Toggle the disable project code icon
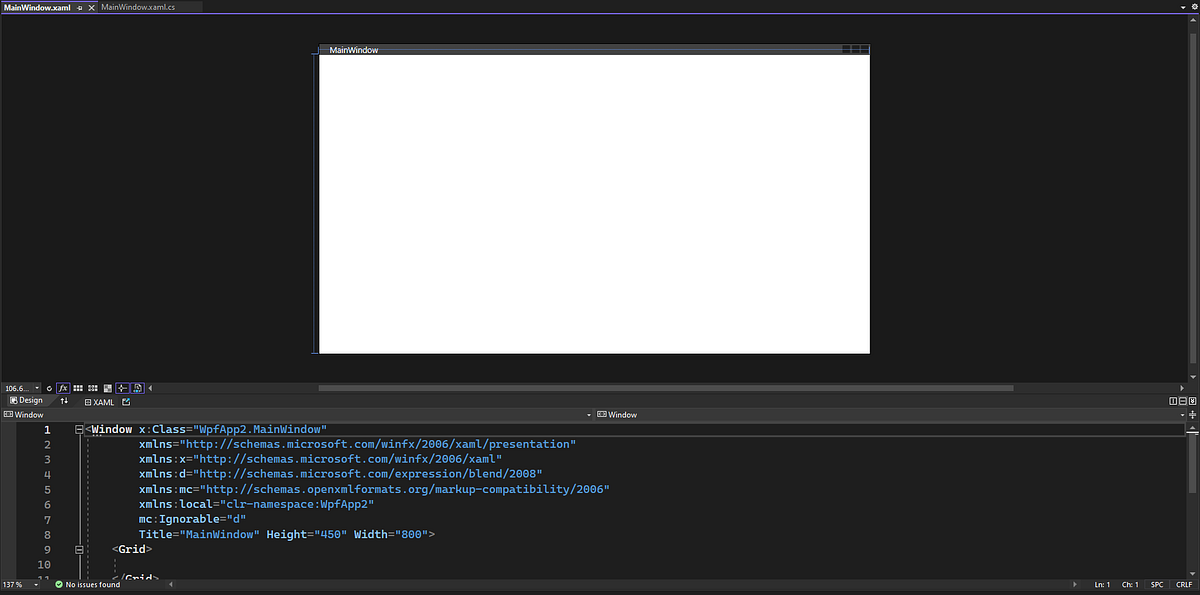1200x595 pixels. pos(137,388)
